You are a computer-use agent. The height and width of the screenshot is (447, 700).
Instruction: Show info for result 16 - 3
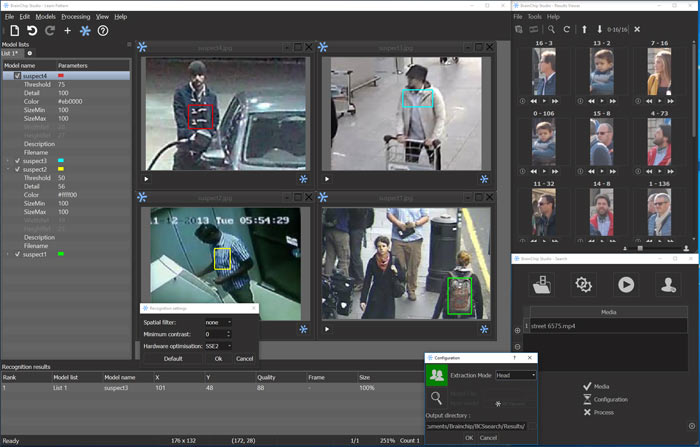(x=522, y=101)
